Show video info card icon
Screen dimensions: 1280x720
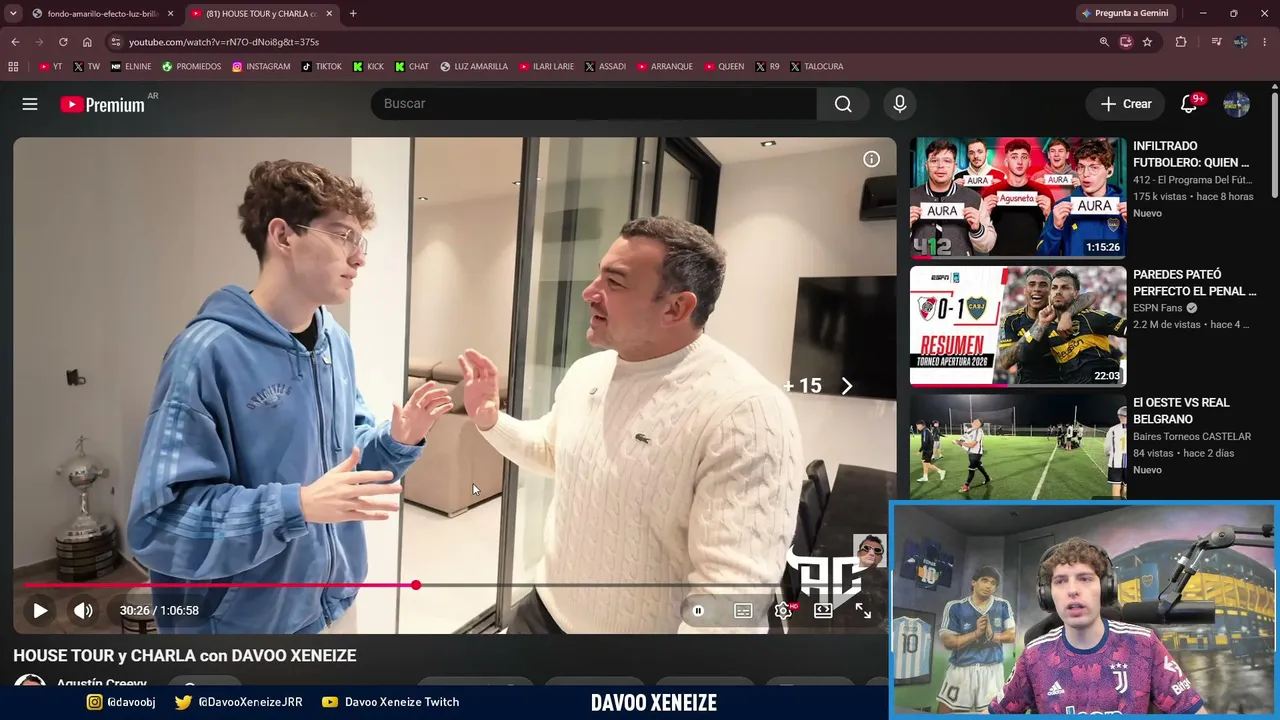[872, 159]
